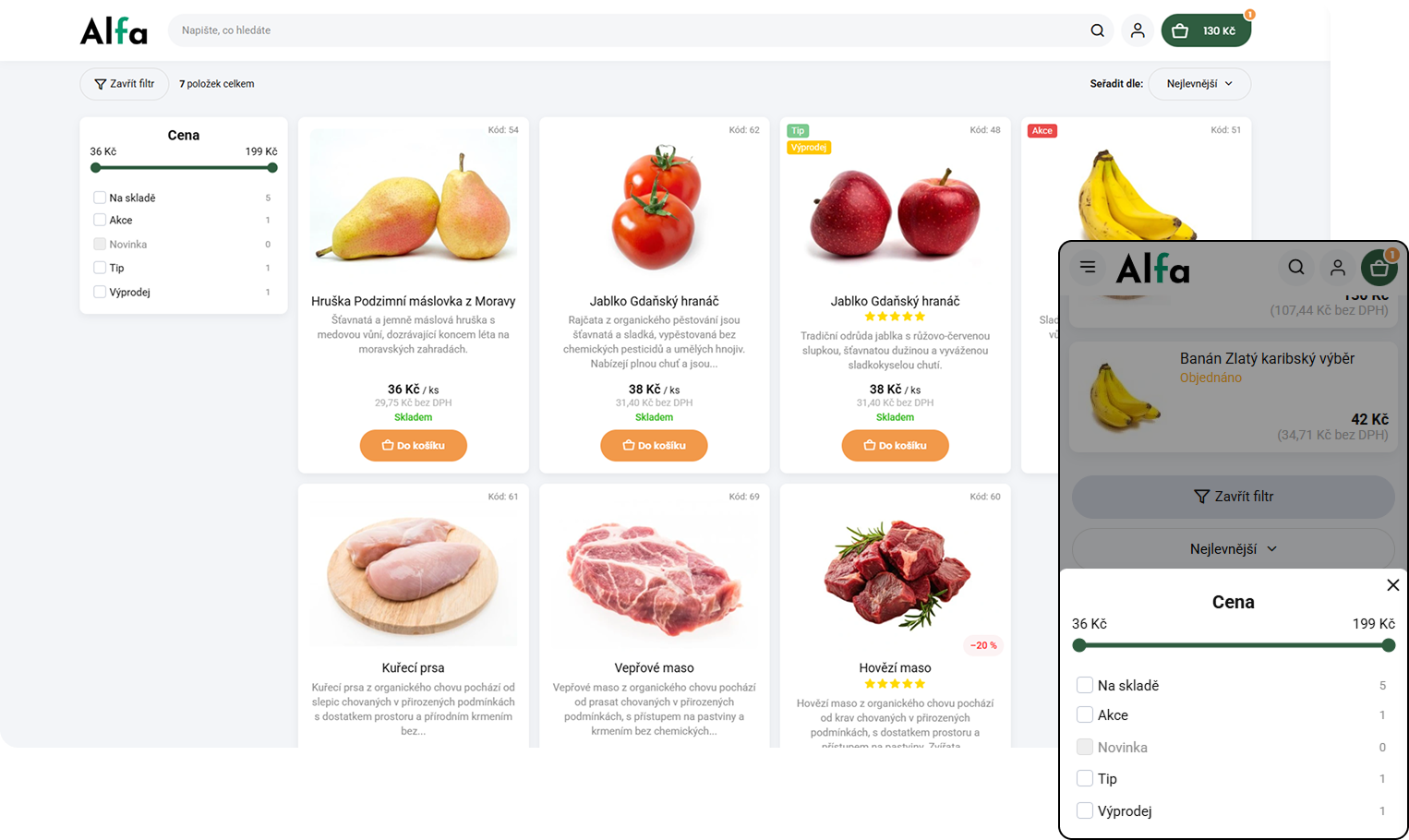The image size is (1409, 840).
Task: Open the user account icon in desktop header
Action: [x=1138, y=30]
